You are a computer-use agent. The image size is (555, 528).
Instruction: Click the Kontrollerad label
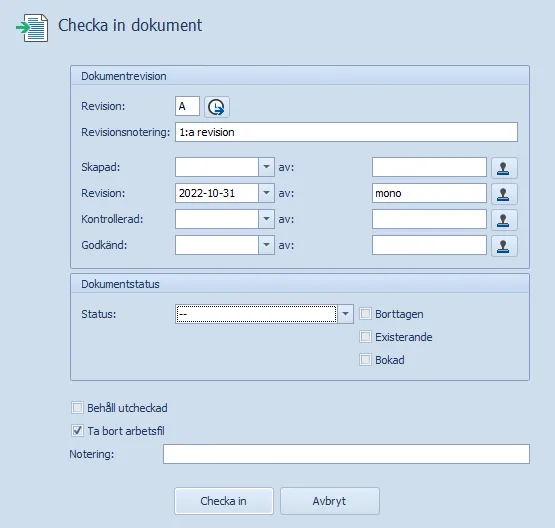click(x=112, y=219)
